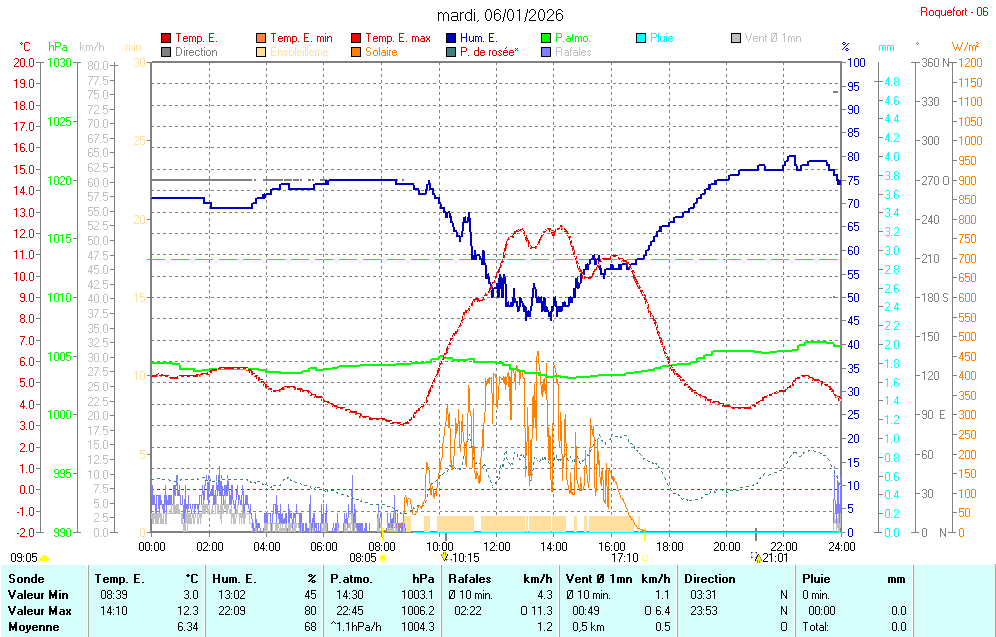This screenshot has width=996, height=637.
Task: Click the sun icon next to 08:05
Action: 383,558
